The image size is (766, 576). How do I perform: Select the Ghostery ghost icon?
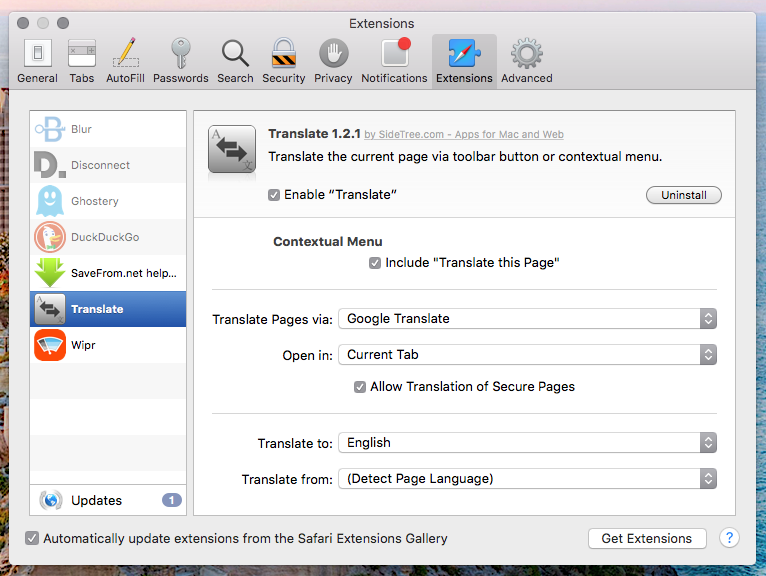point(49,201)
